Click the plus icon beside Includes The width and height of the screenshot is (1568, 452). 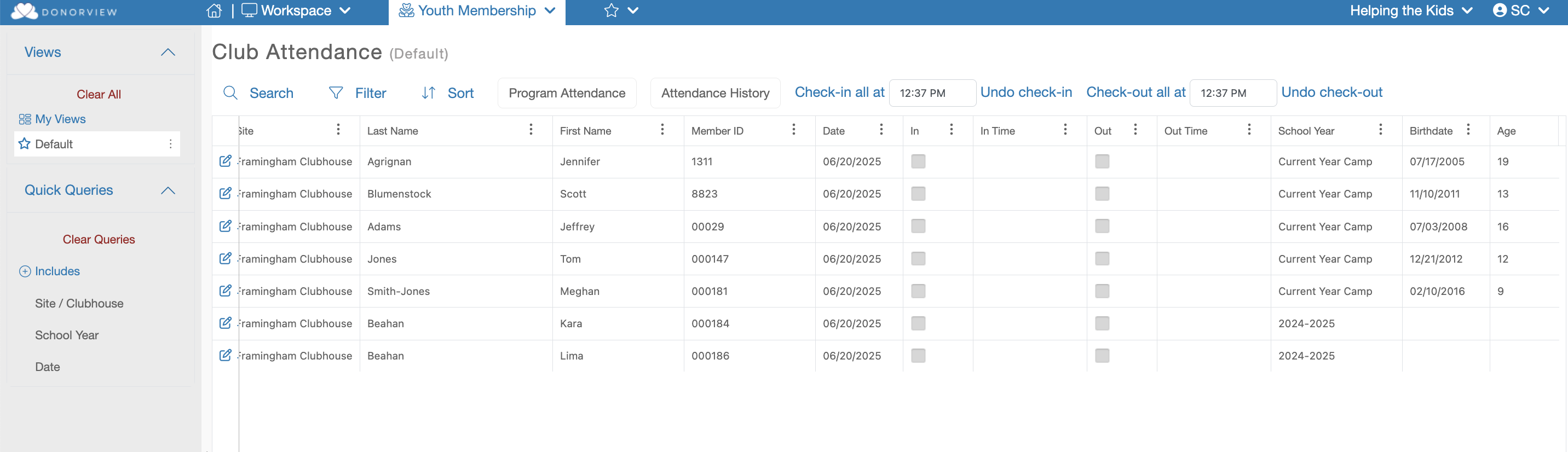pos(25,271)
